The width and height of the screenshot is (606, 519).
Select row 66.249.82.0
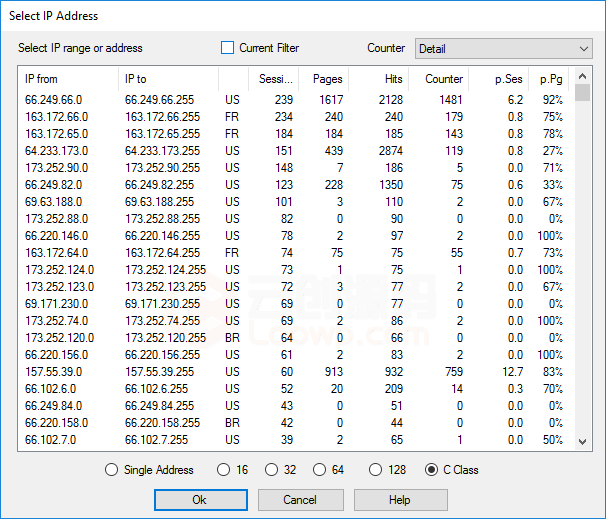pyautogui.click(x=294, y=185)
